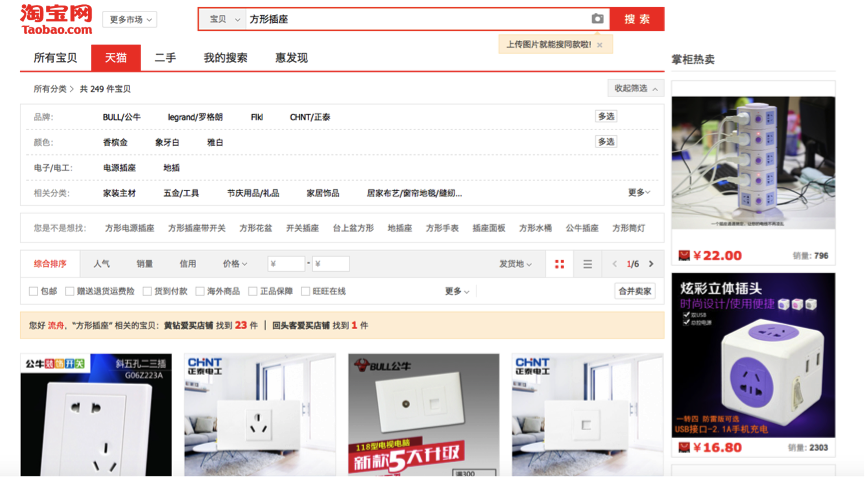Check the 包邮 free shipping checkbox
This screenshot has height=477, width=865.
pos(33,291)
